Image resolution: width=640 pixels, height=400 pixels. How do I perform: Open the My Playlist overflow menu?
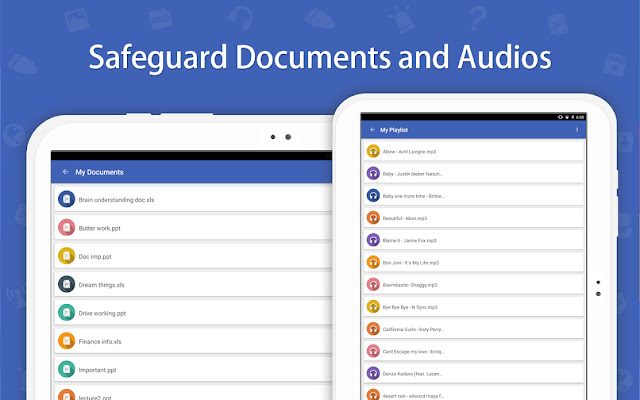[x=577, y=130]
